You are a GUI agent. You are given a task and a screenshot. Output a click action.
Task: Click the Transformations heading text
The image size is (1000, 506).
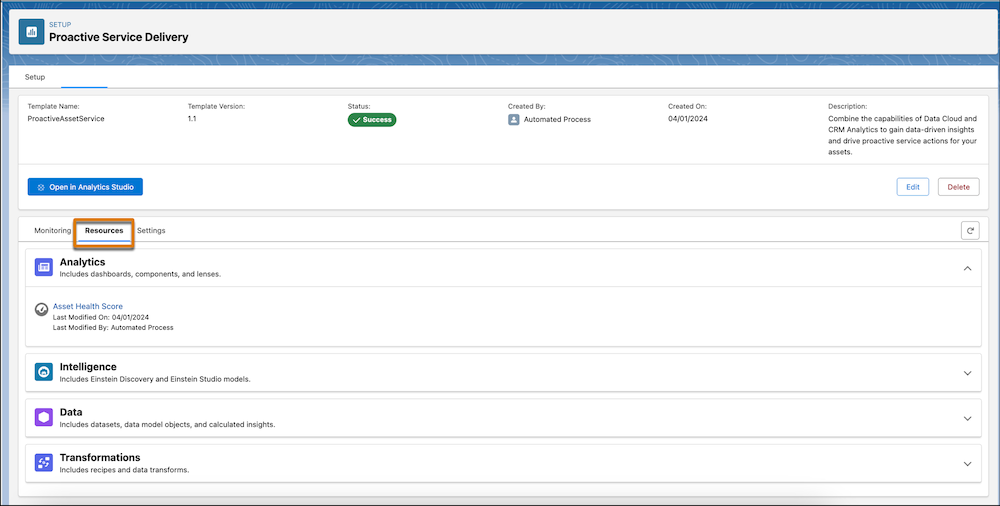click(99, 458)
